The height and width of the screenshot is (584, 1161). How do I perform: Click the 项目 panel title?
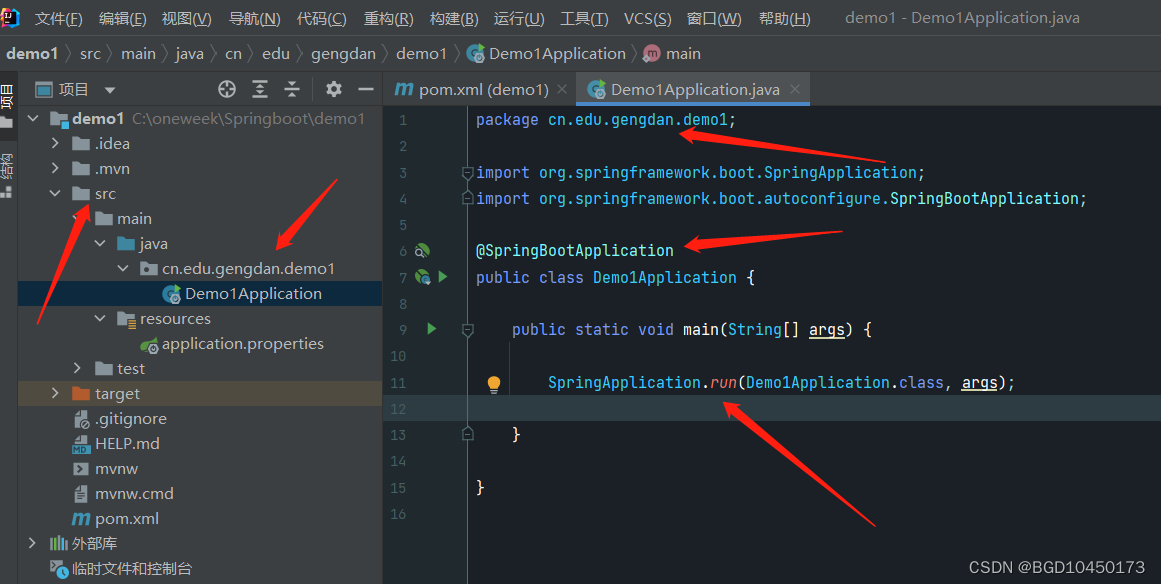(74, 90)
